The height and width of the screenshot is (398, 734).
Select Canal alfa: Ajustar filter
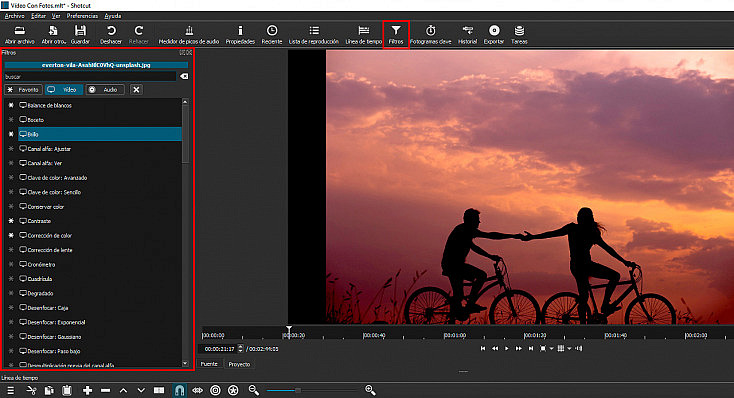[100, 149]
